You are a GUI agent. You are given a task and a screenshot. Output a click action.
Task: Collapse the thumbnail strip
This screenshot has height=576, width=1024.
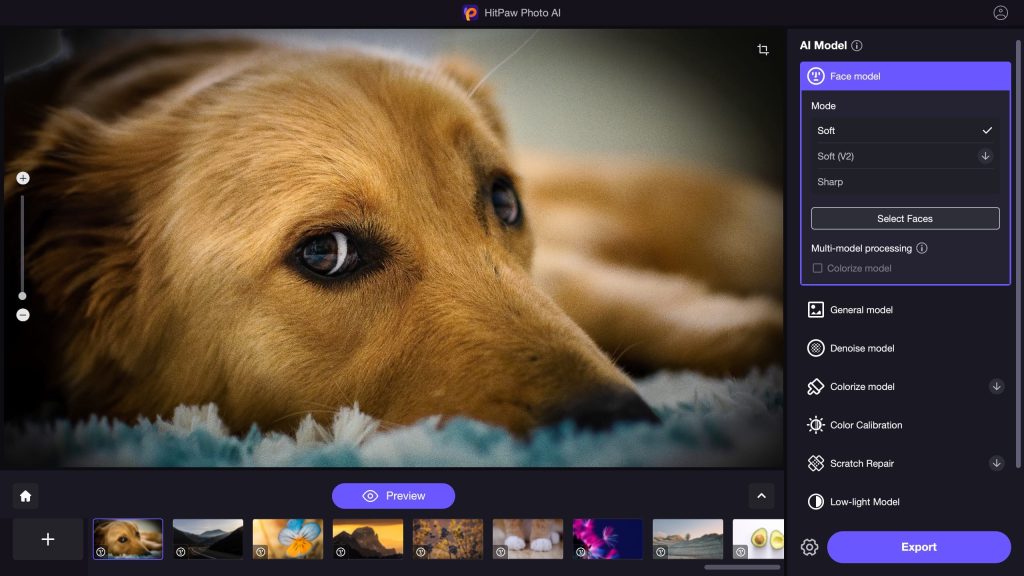pyautogui.click(x=760, y=496)
